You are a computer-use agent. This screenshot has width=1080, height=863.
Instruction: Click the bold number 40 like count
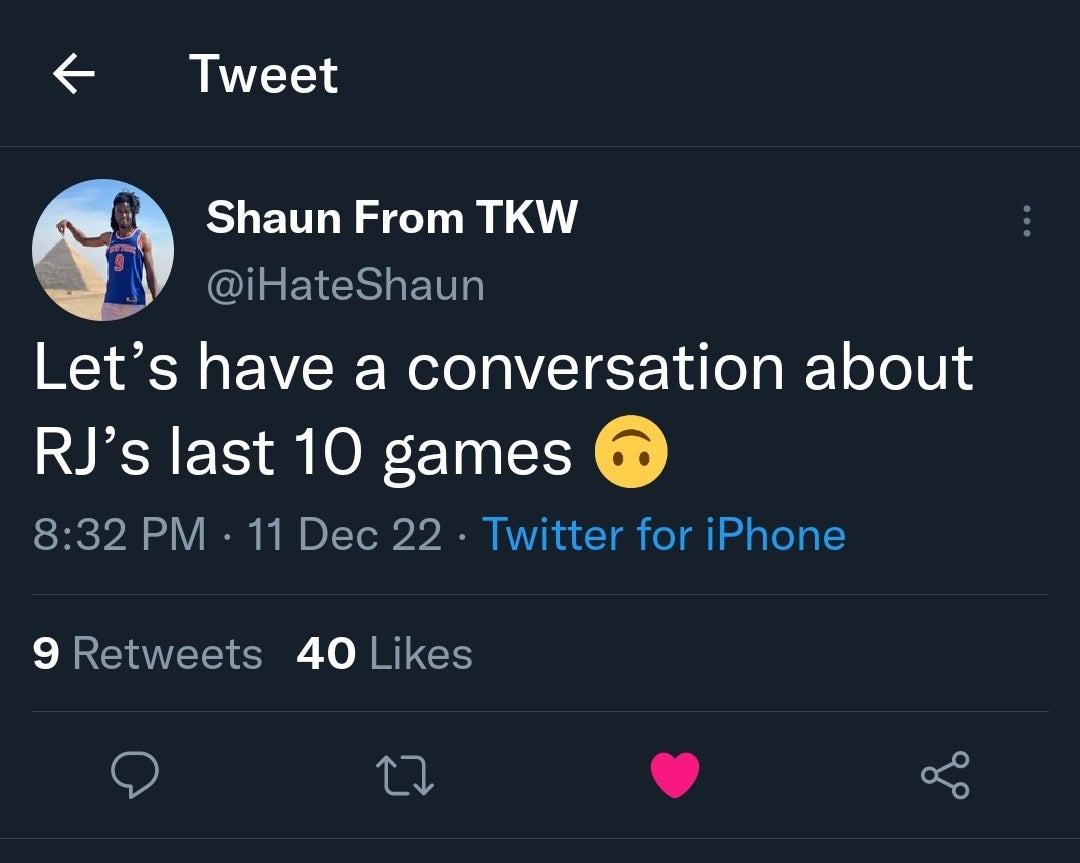click(326, 654)
